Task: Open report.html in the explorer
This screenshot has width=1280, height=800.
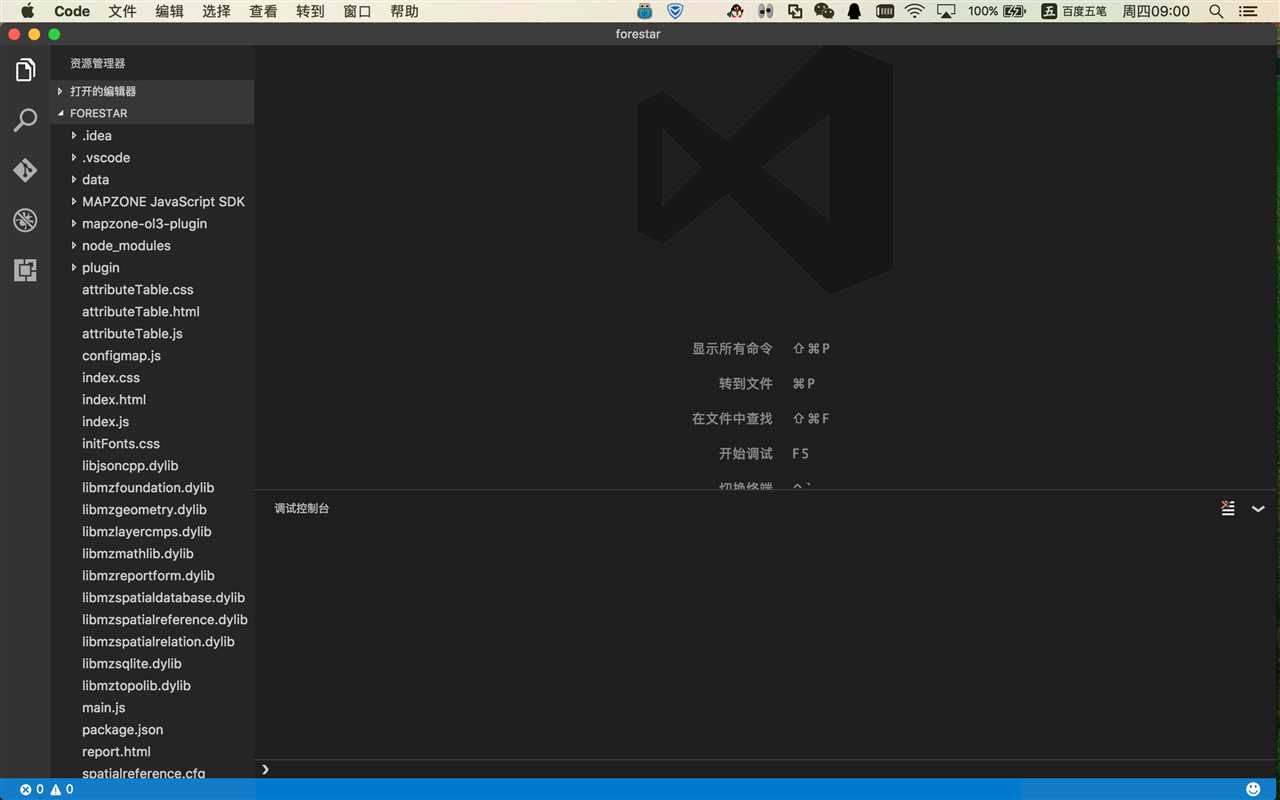Action: click(x=153, y=751)
